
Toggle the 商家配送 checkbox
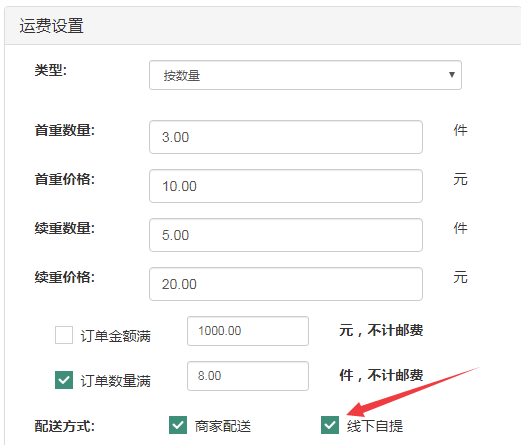pos(178,425)
